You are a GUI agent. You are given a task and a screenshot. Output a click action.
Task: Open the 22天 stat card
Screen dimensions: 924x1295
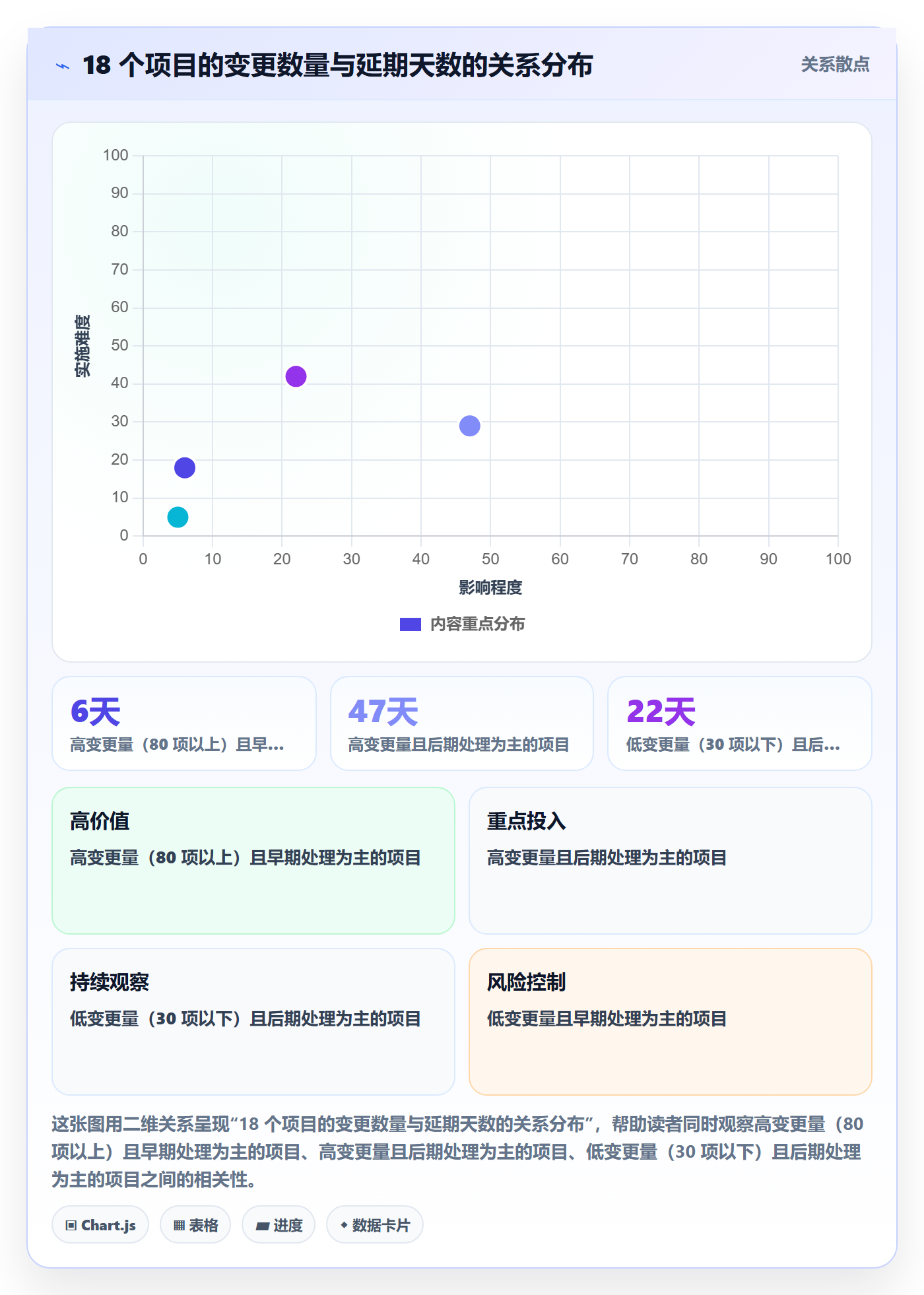740,723
